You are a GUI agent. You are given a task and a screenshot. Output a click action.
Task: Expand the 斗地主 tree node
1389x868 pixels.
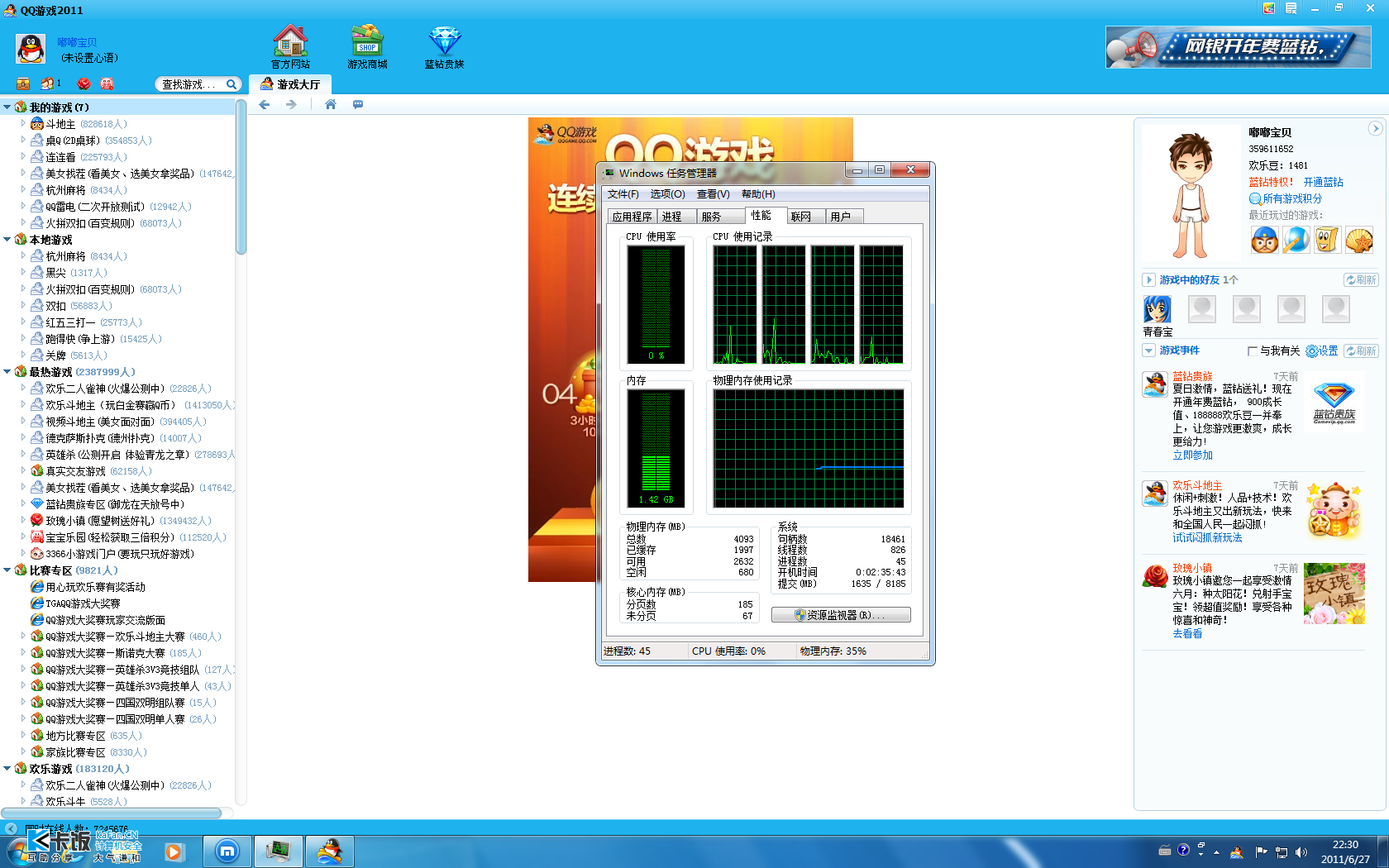tap(23, 124)
